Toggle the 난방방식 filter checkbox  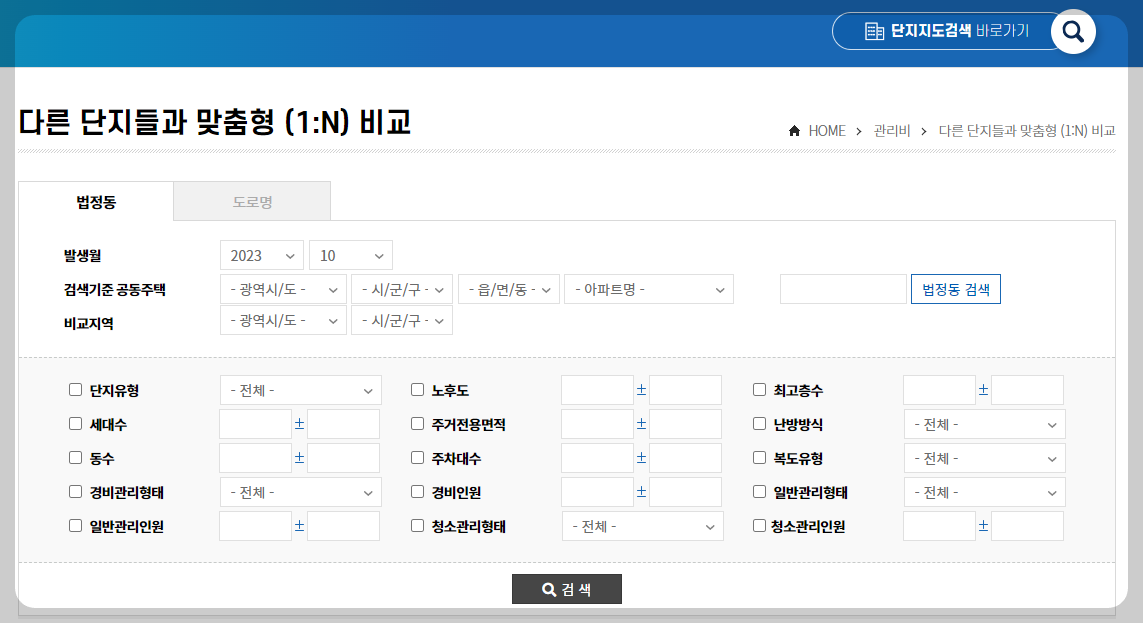pyautogui.click(x=759, y=424)
